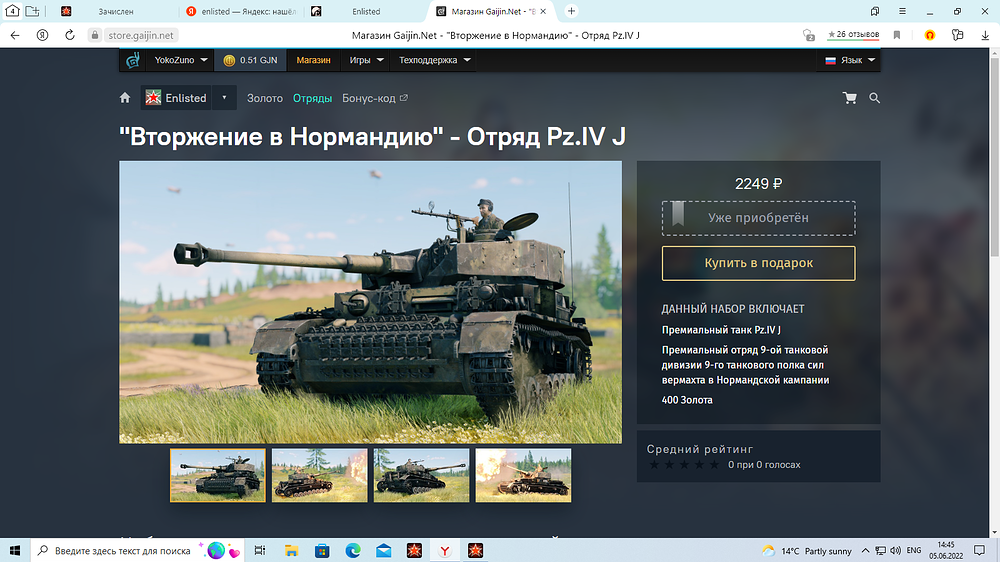Viewport: 1000px width, 562px height.
Task: Switch the ENG input language indicator
Action: pyautogui.click(x=914, y=551)
